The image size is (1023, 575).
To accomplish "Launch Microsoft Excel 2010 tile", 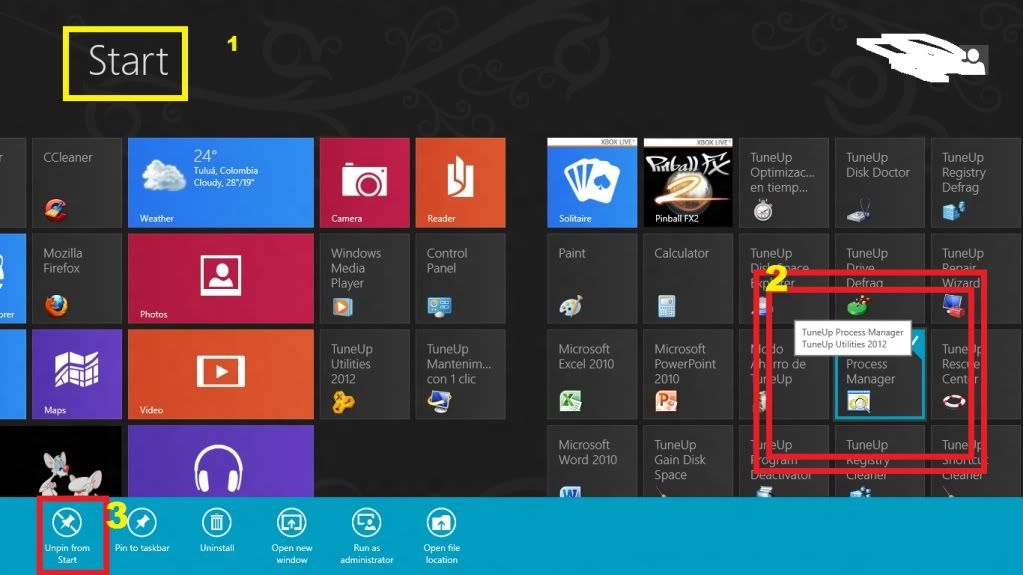I will coord(592,375).
